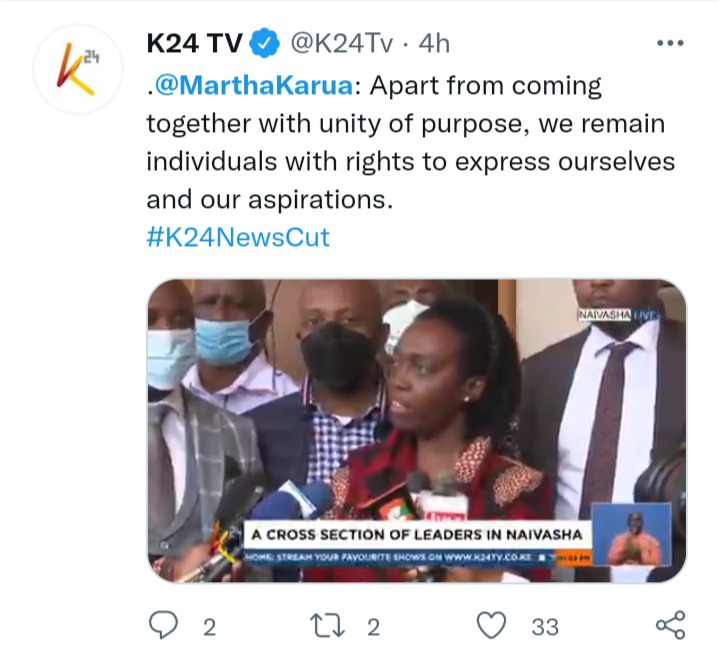Click the K24 TV profile avatar
This screenshot has height=650, width=719.
click(77, 69)
